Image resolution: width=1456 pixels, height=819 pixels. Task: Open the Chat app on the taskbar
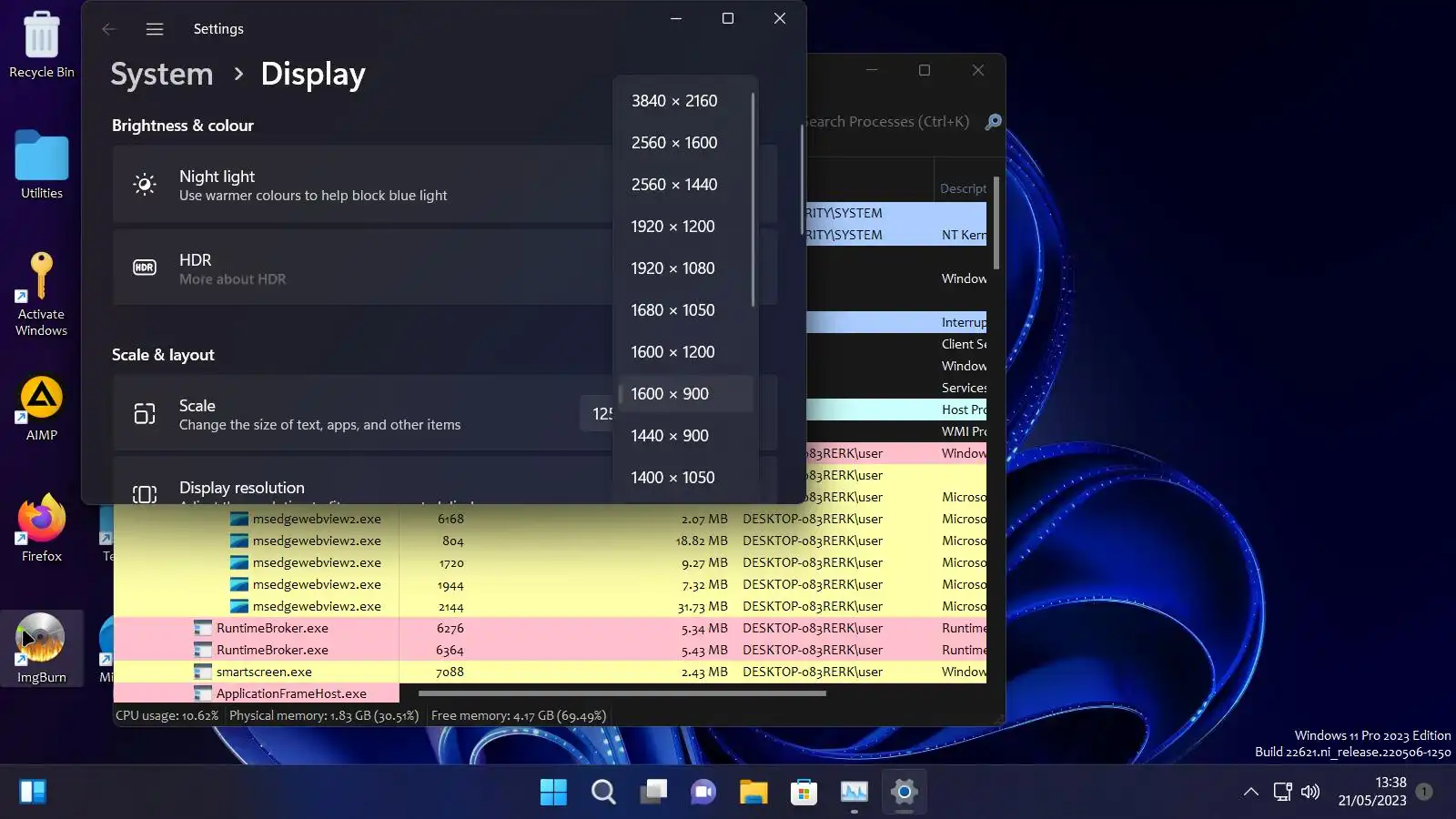pyautogui.click(x=703, y=792)
